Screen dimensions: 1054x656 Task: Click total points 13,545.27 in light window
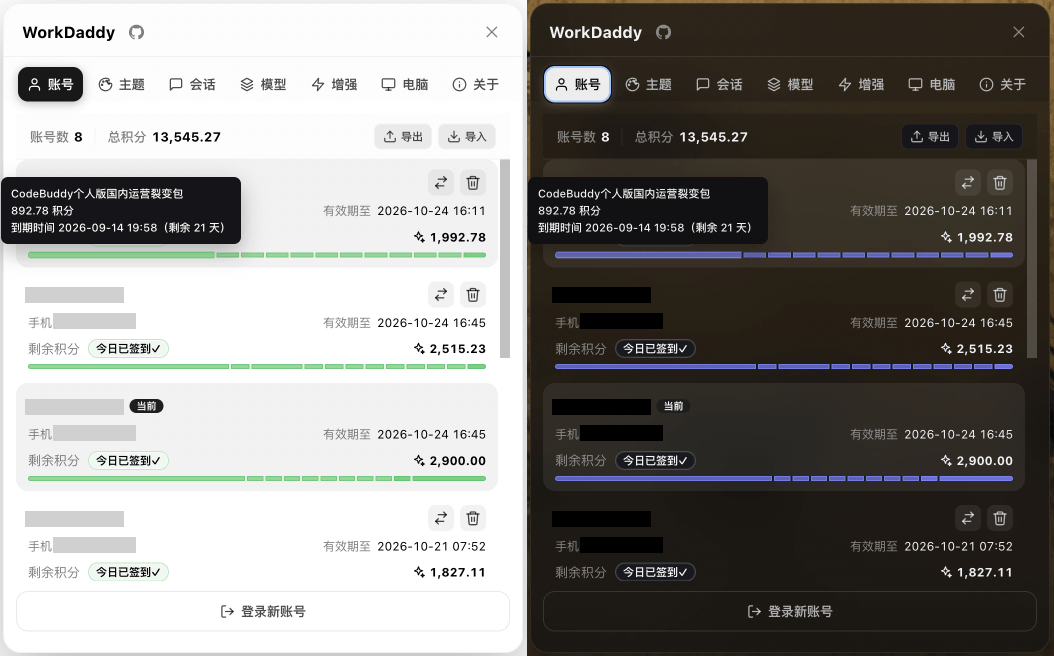[x=187, y=137]
